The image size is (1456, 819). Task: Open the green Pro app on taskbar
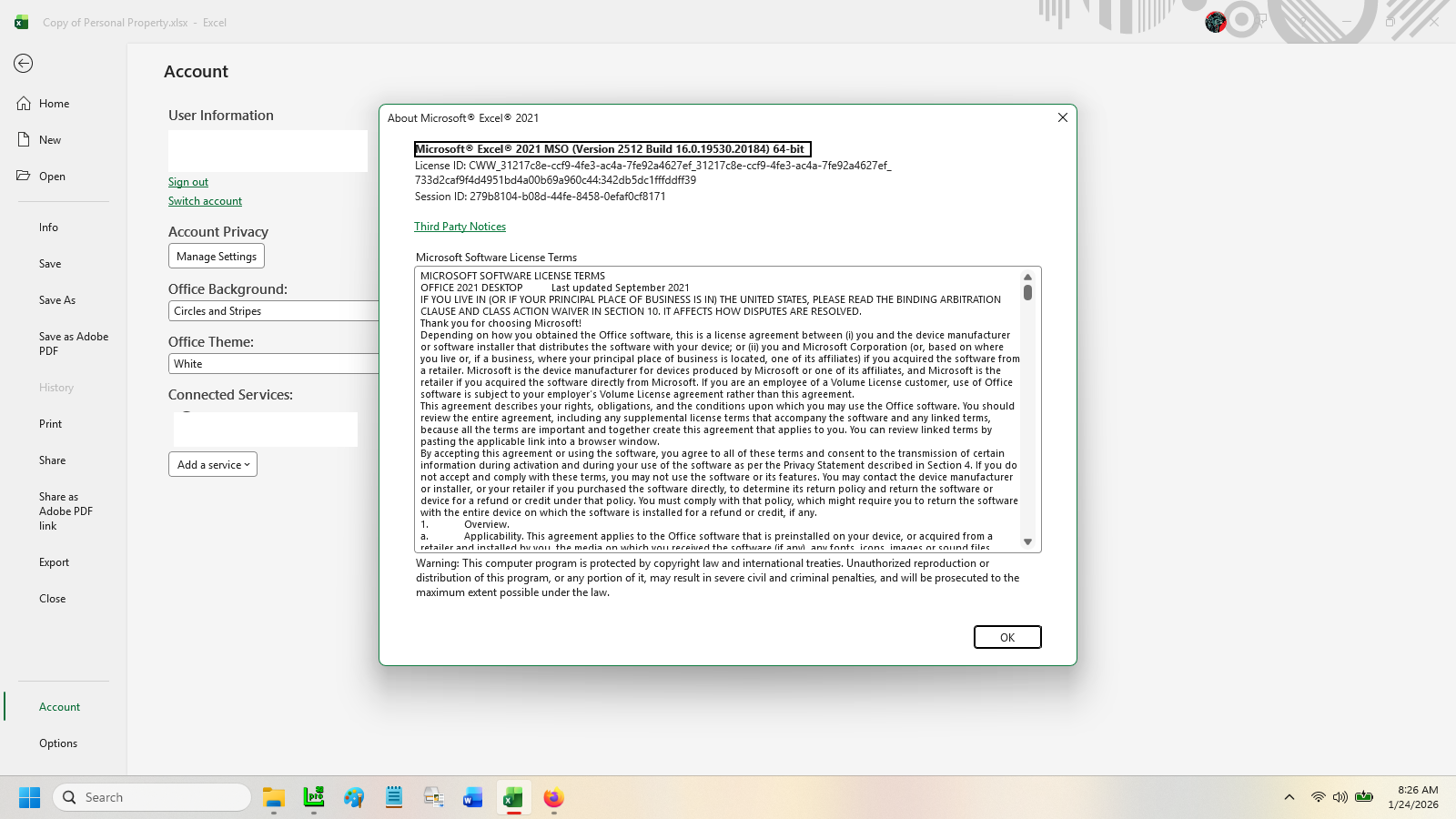coord(314,798)
